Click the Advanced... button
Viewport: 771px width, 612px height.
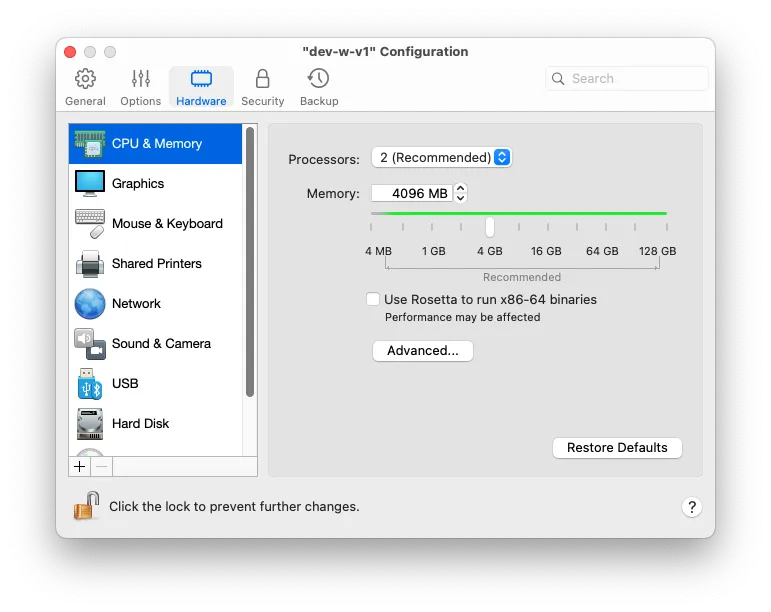pos(422,351)
